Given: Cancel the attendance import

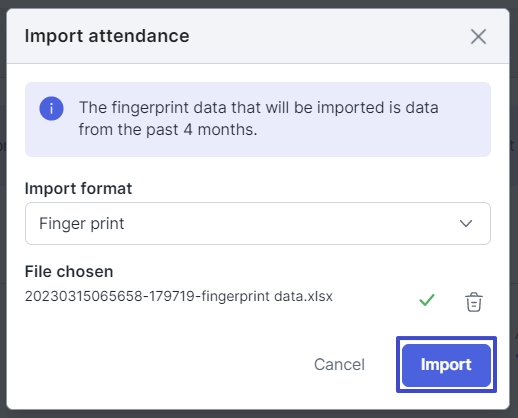Looking at the screenshot, I should tap(339, 364).
